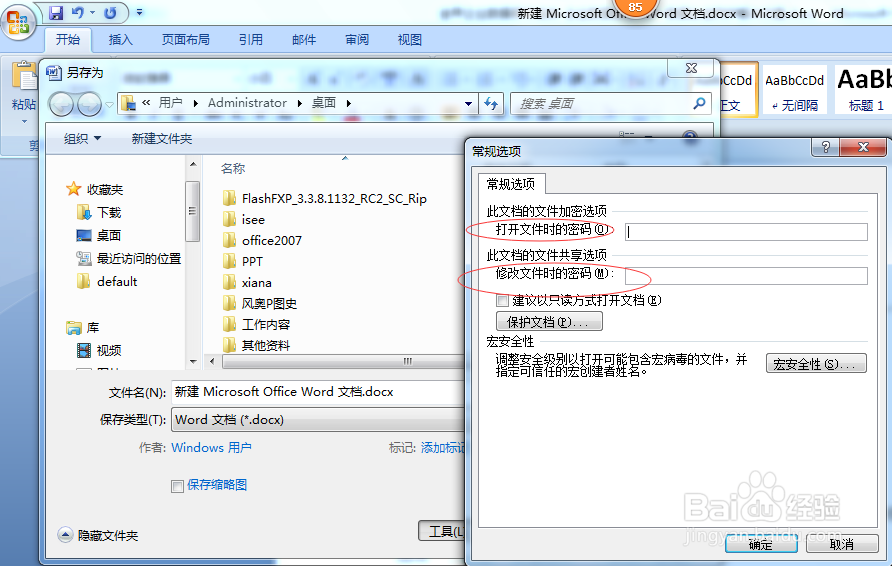The width and height of the screenshot is (892, 566).
Task: Open address bar history dropdown
Action: tap(468, 104)
